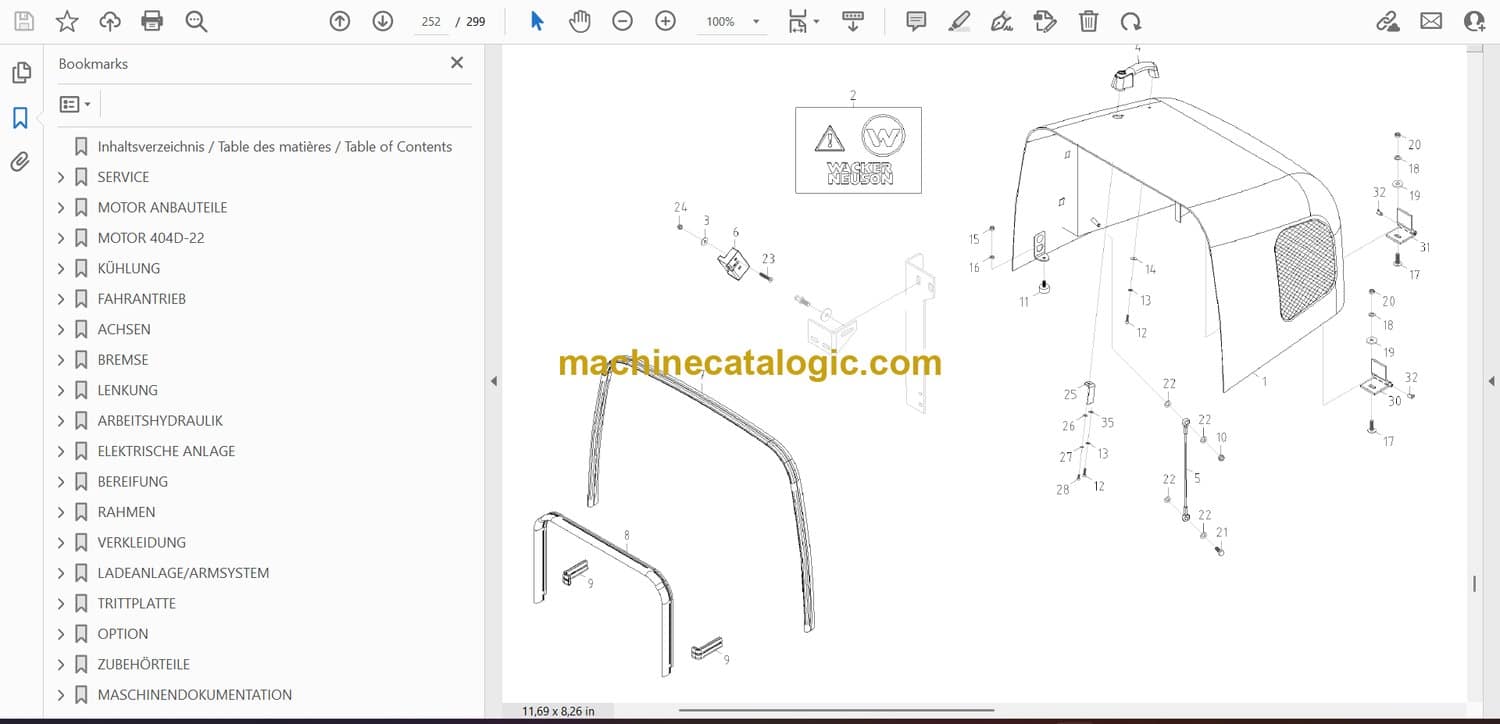The image size is (1500, 724).
Task: Upload the file to cloud storage
Action: (110, 21)
